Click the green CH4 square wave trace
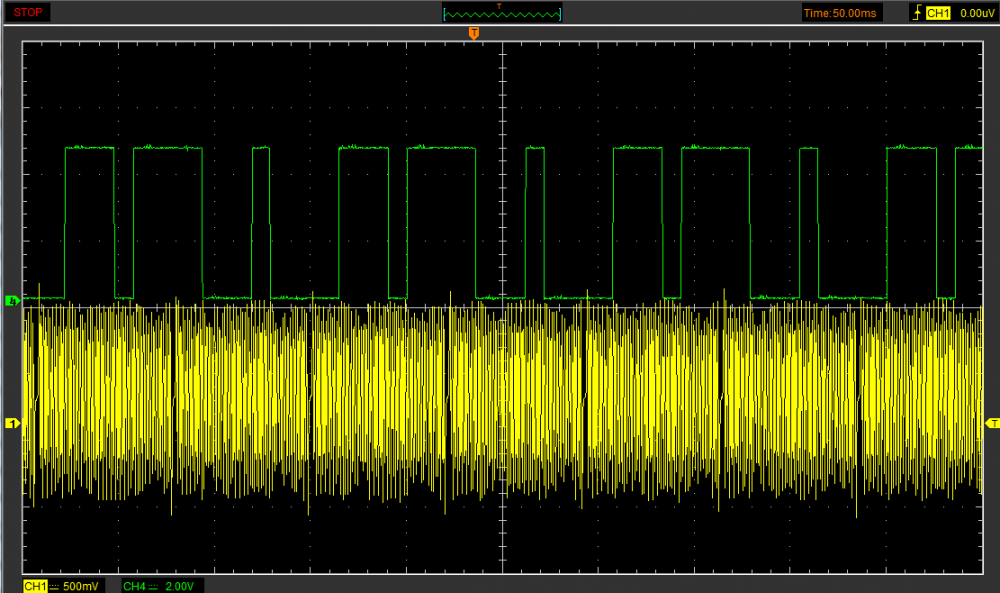The height and width of the screenshot is (593, 1000). point(90,148)
